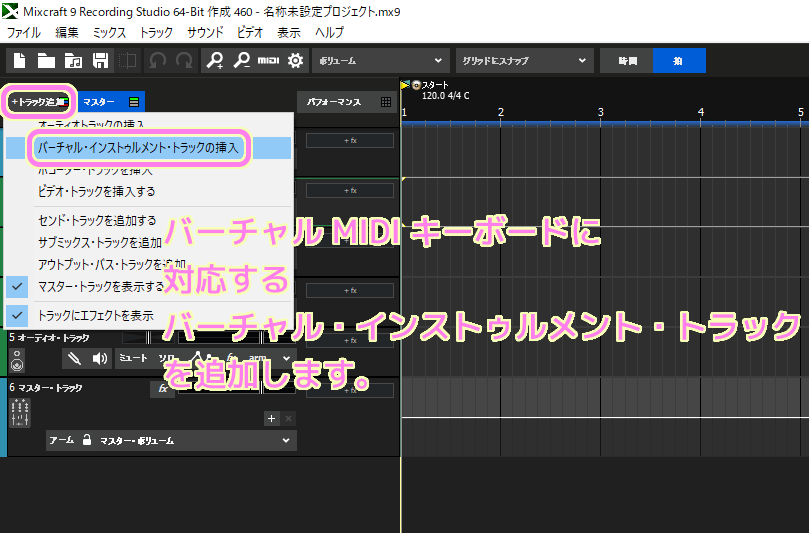Click the add sound file folder-with-note icon
Screen dimensions: 809x533
pyautogui.click(x=73, y=60)
